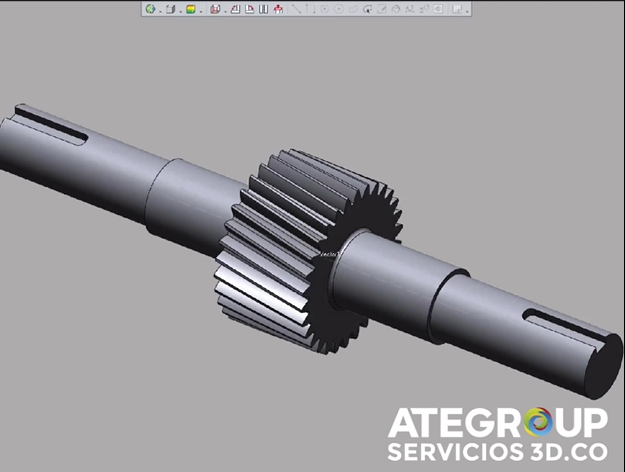Click the lasso selection tool icon
Image resolution: width=625 pixels, height=472 pixels.
(367, 9)
